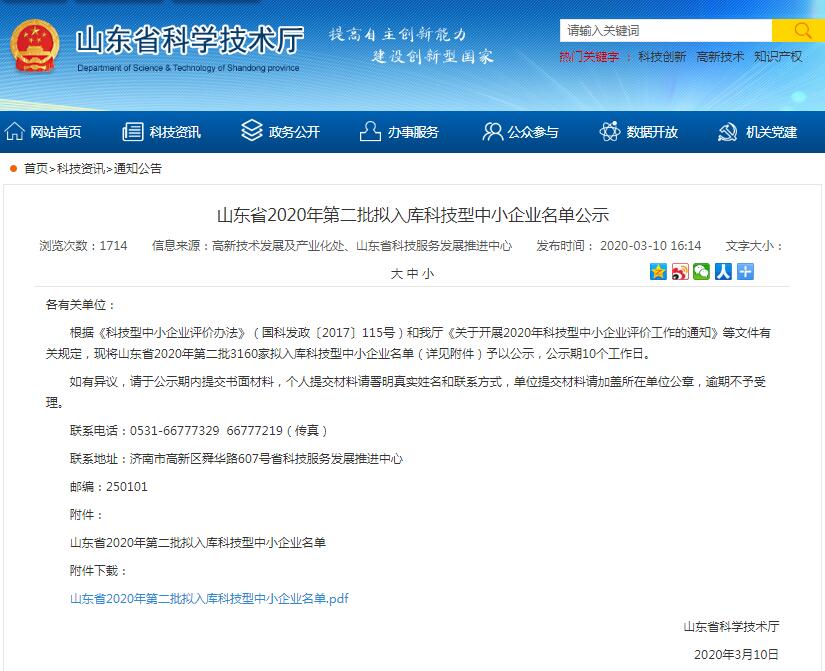Share via the Renren blue icon

pos(722,271)
